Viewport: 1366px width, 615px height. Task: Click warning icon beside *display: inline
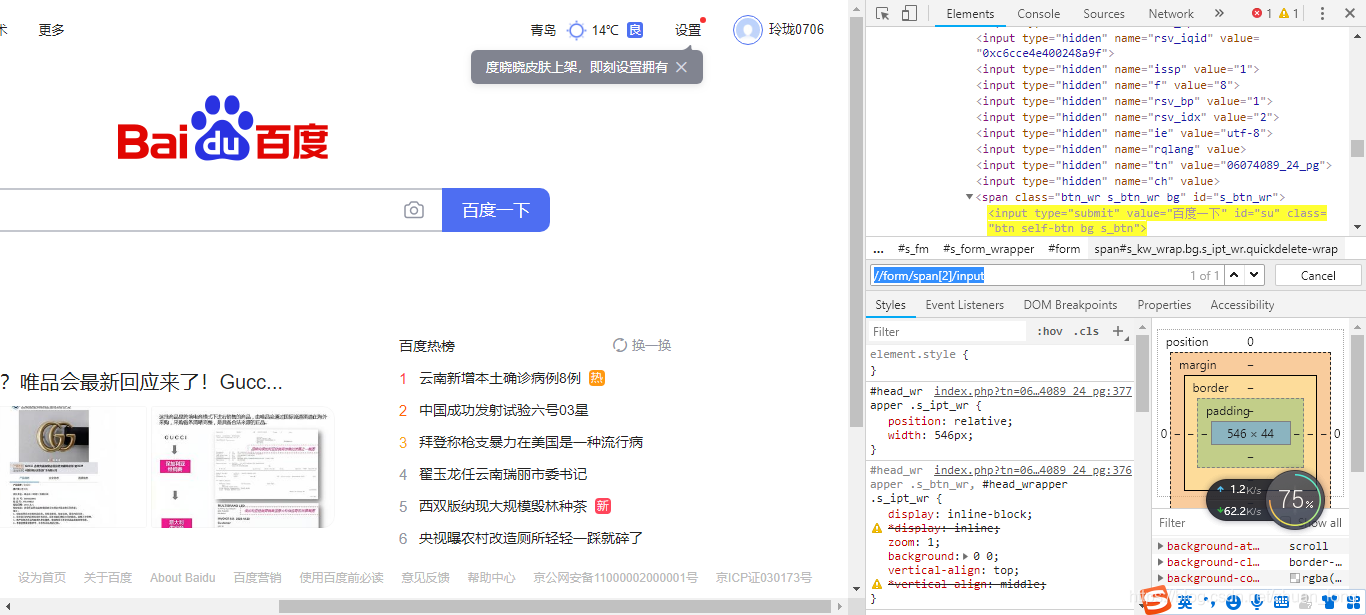tap(877, 528)
